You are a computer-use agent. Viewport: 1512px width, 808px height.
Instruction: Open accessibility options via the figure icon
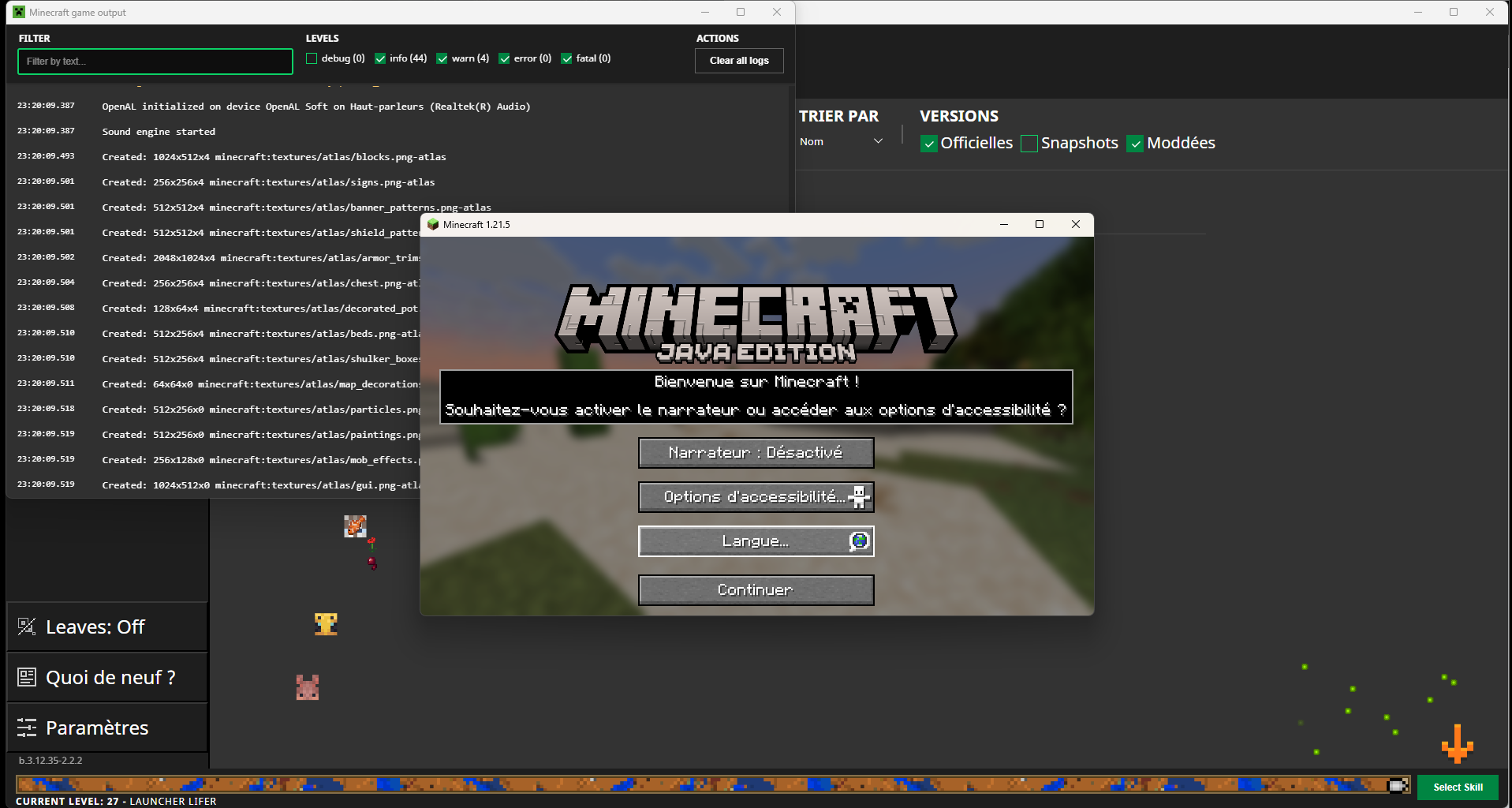point(859,497)
